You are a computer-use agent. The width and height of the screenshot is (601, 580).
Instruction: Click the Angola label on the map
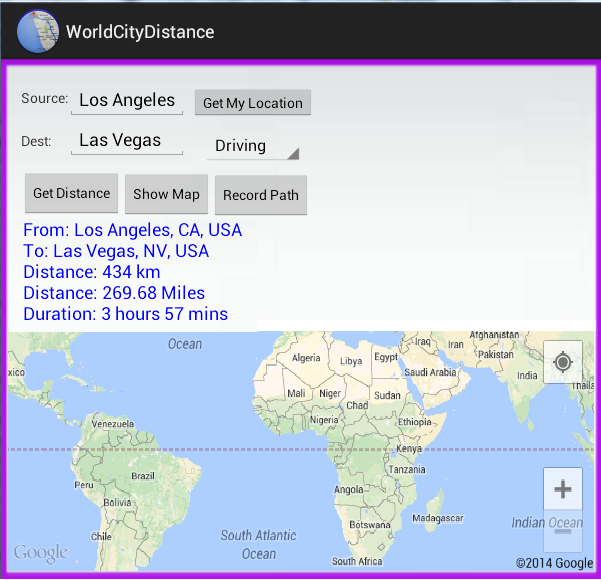pyautogui.click(x=348, y=490)
